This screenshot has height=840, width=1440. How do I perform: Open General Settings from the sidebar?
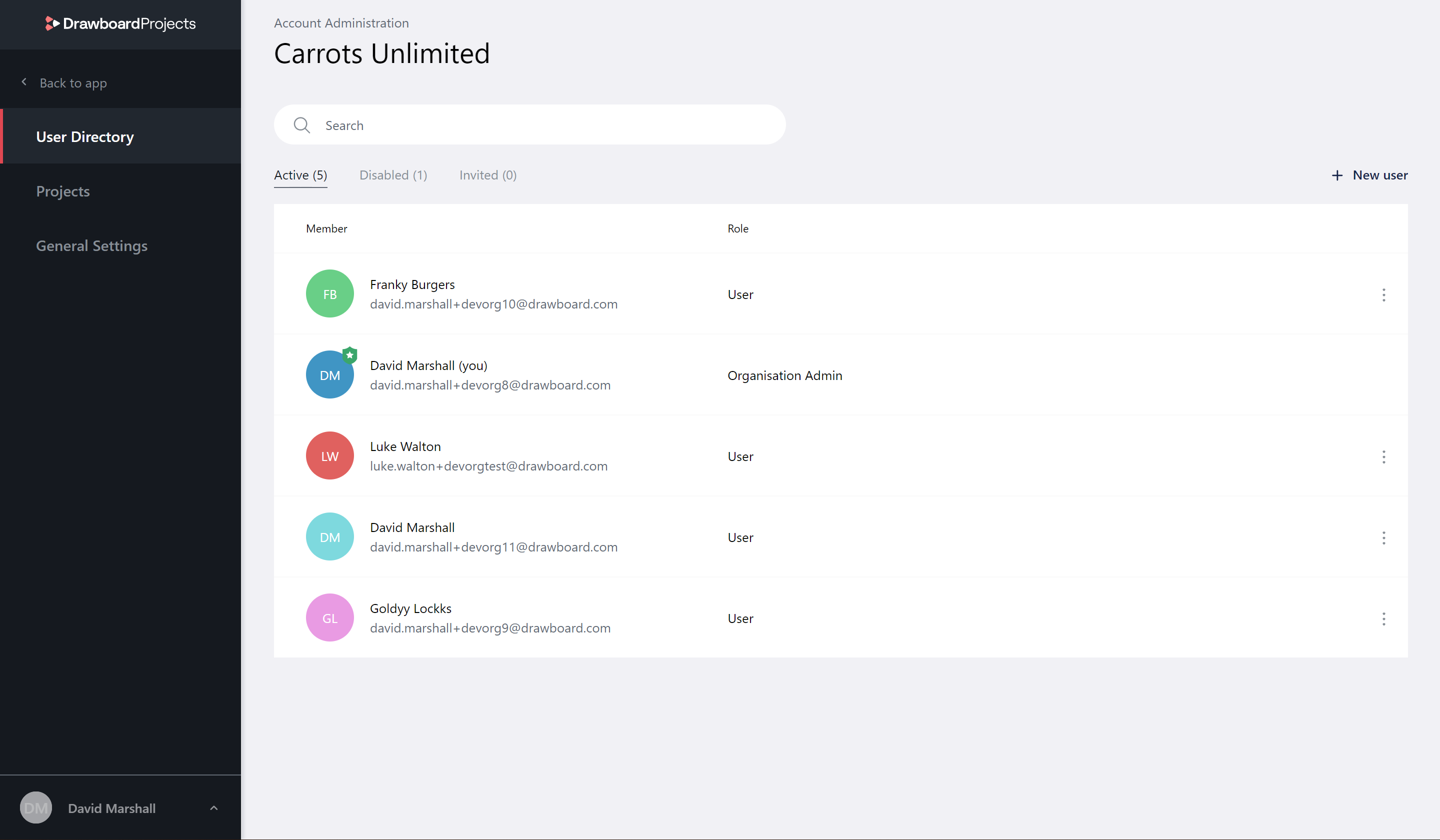[x=91, y=245]
